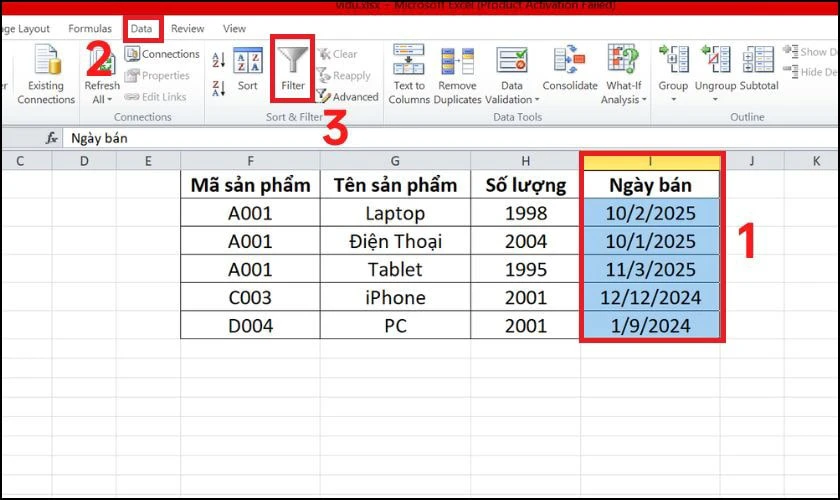840x500 pixels.
Task: Click the Ngày bán header cell
Action: click(x=650, y=185)
